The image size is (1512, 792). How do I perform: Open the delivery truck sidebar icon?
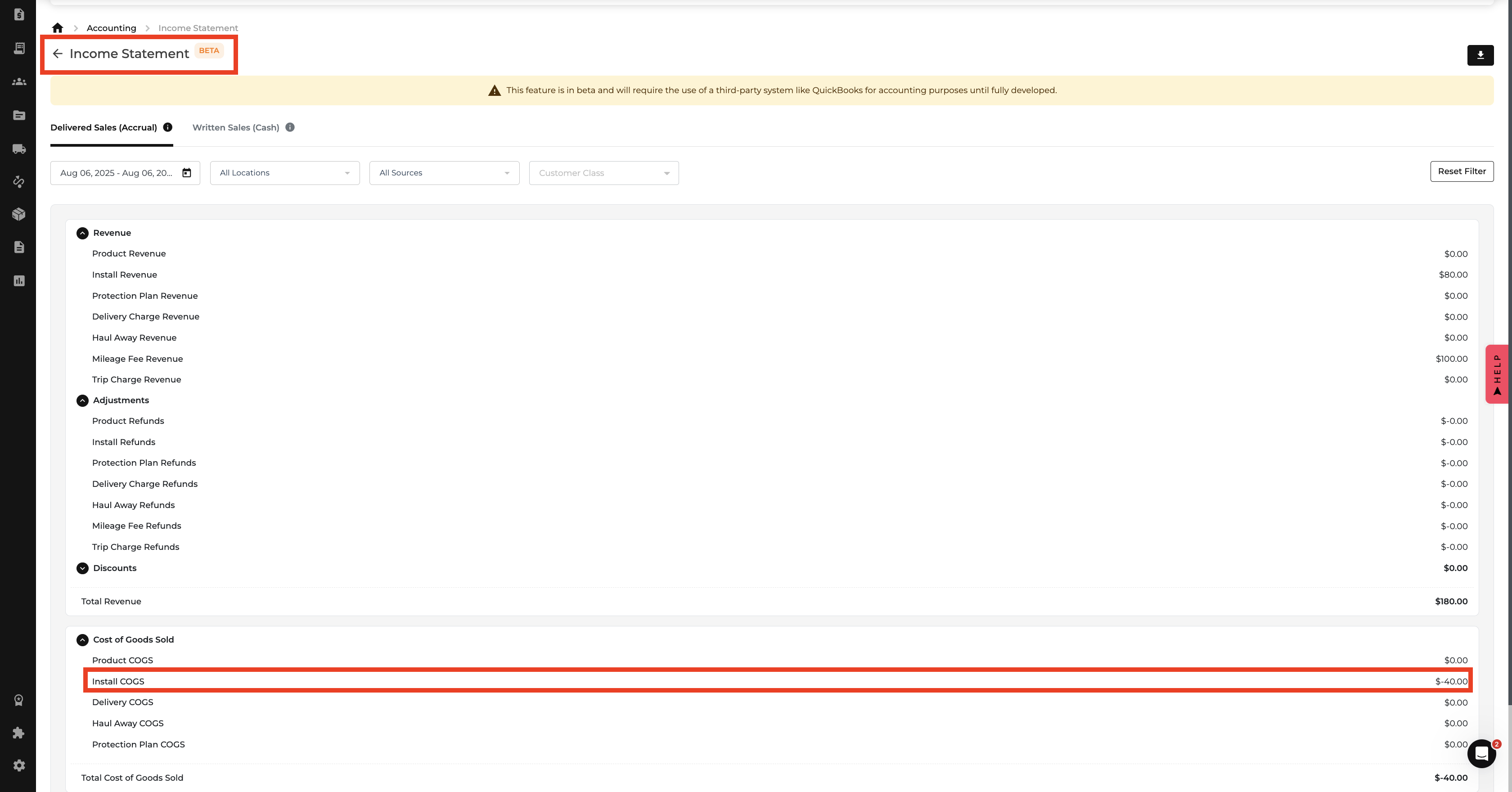19,148
